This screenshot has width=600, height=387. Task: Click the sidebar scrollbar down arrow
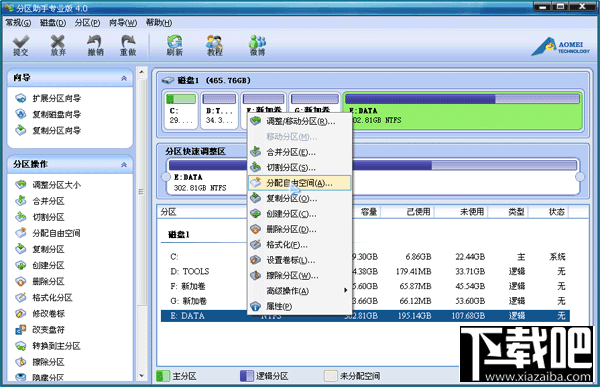[142, 376]
